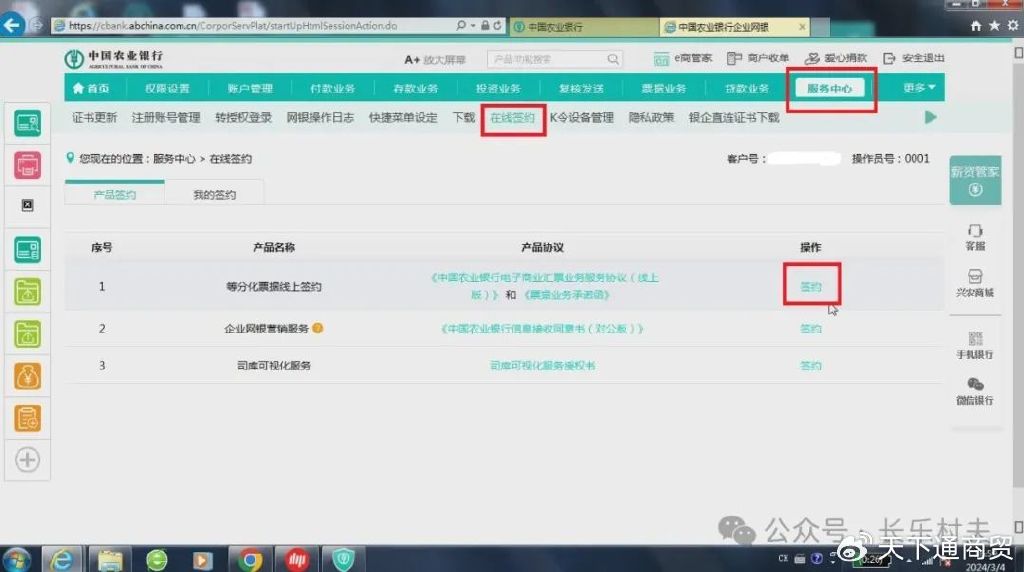
Task: Open 证书更新 submenu item
Action: click(95, 118)
